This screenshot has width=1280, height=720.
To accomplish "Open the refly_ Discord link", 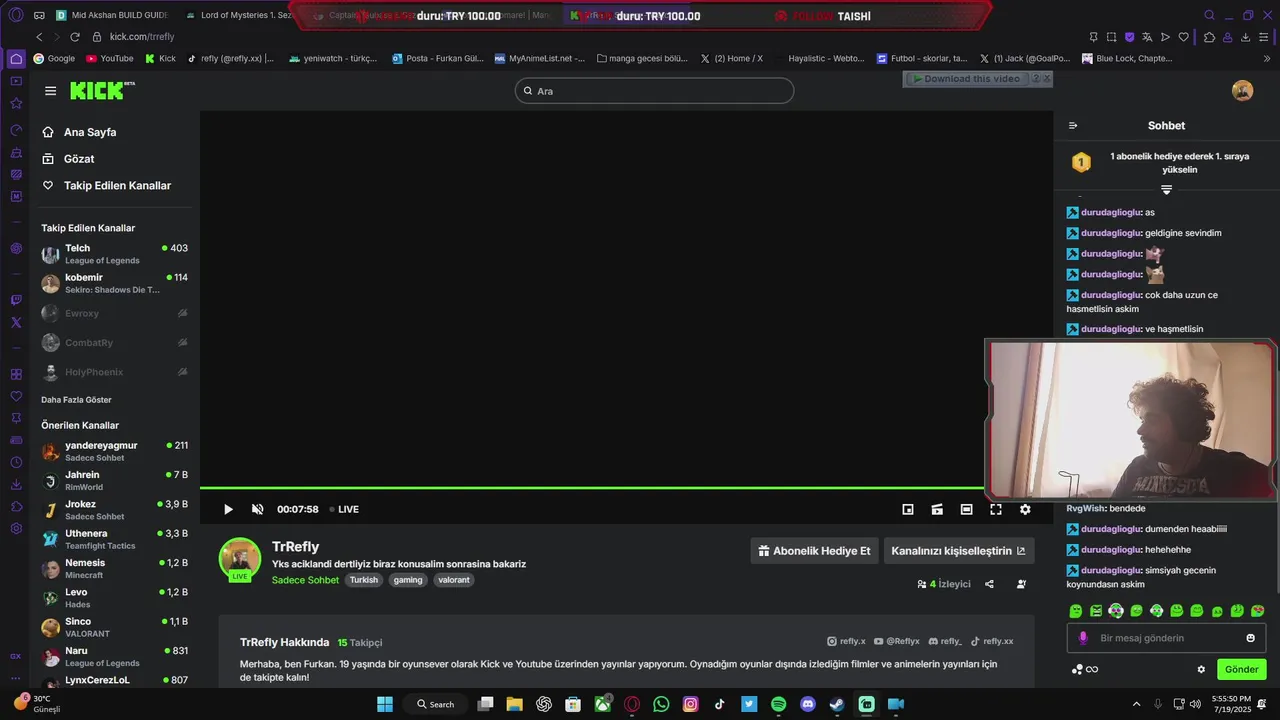I will tap(945, 642).
